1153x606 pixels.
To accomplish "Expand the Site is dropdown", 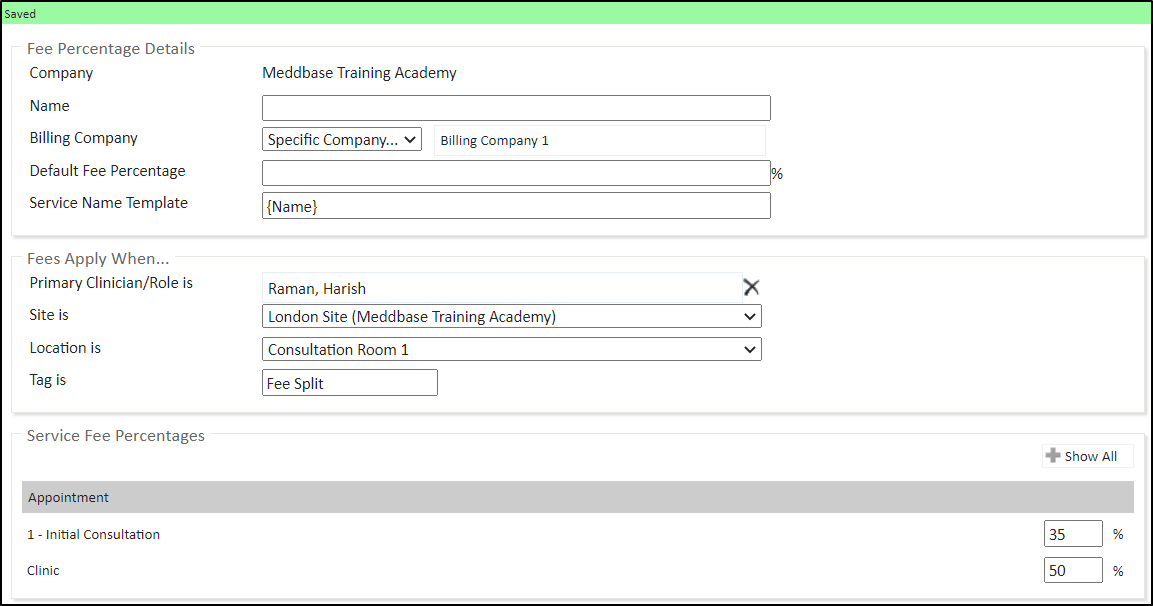I will (x=511, y=317).
